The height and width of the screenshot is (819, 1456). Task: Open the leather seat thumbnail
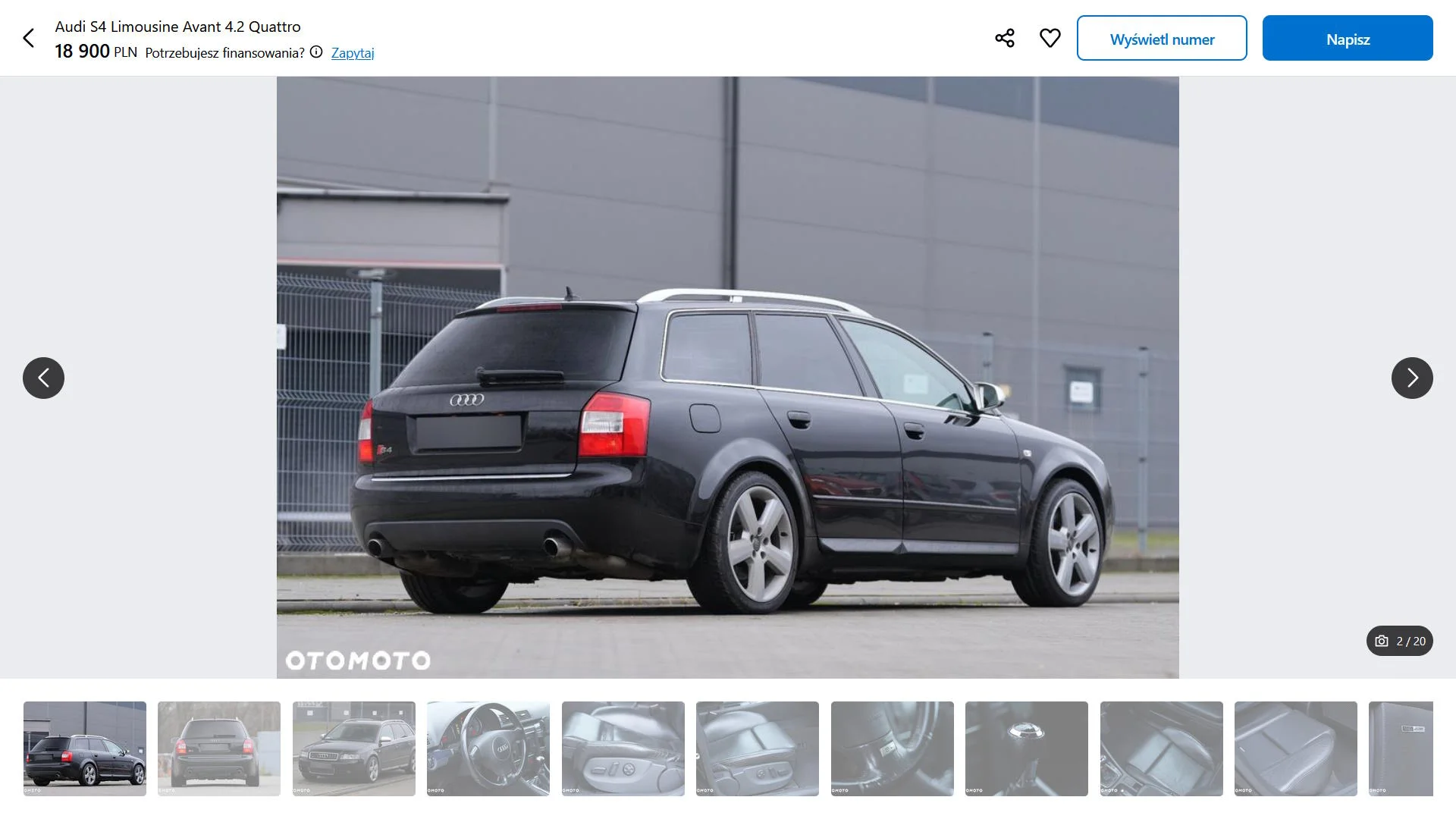click(x=1296, y=748)
